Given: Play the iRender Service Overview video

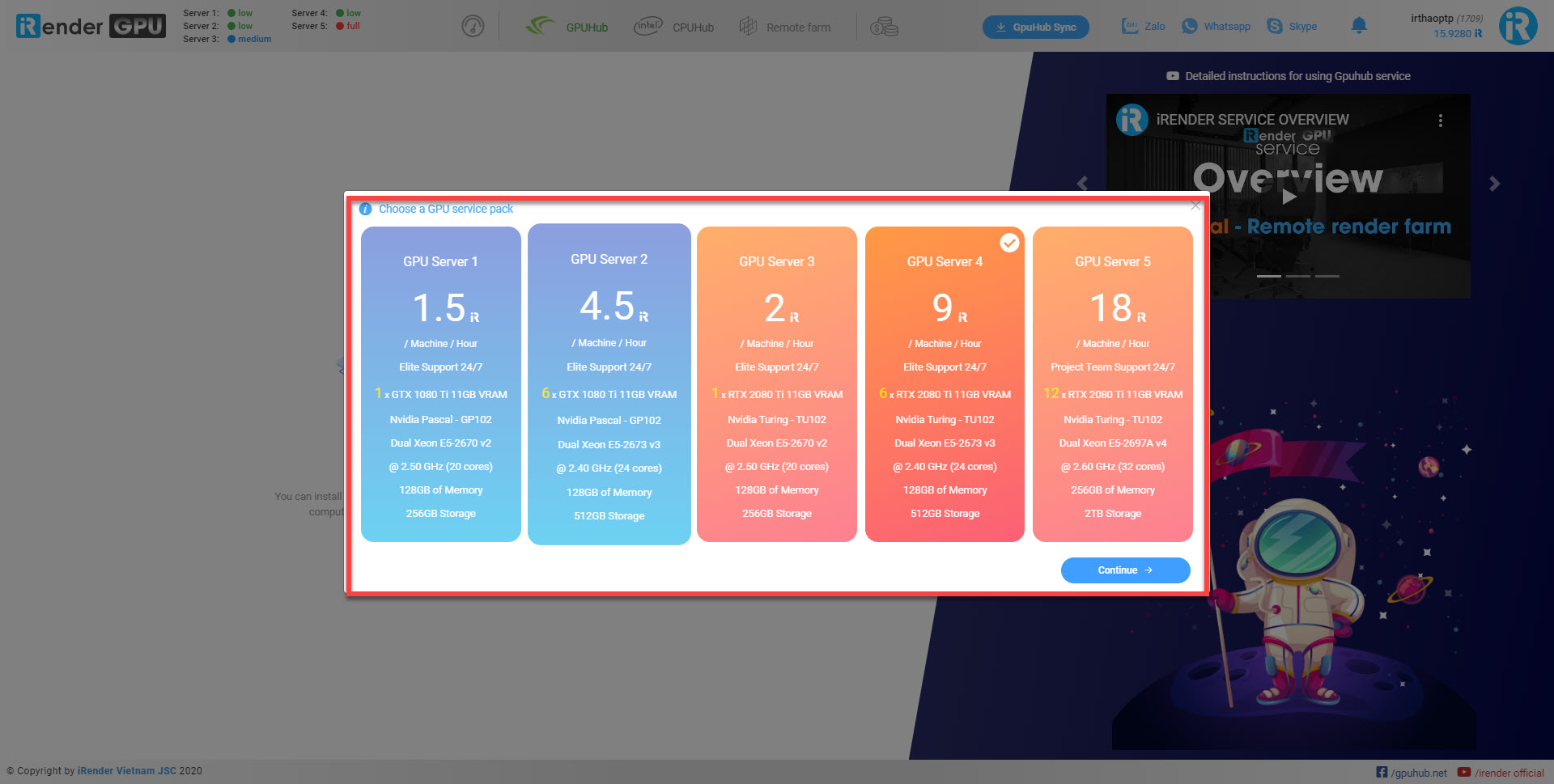Looking at the screenshot, I should coord(1289,196).
